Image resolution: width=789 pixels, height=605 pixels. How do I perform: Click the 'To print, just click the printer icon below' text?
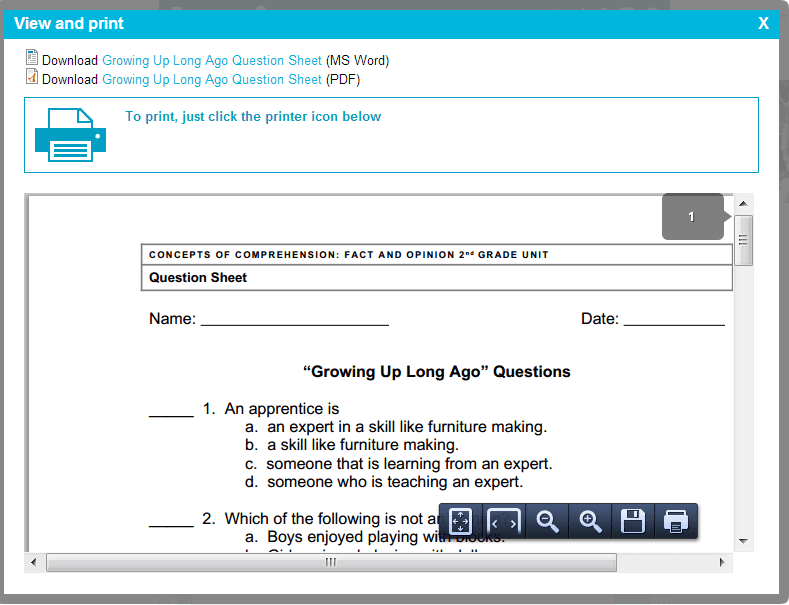pos(253,116)
